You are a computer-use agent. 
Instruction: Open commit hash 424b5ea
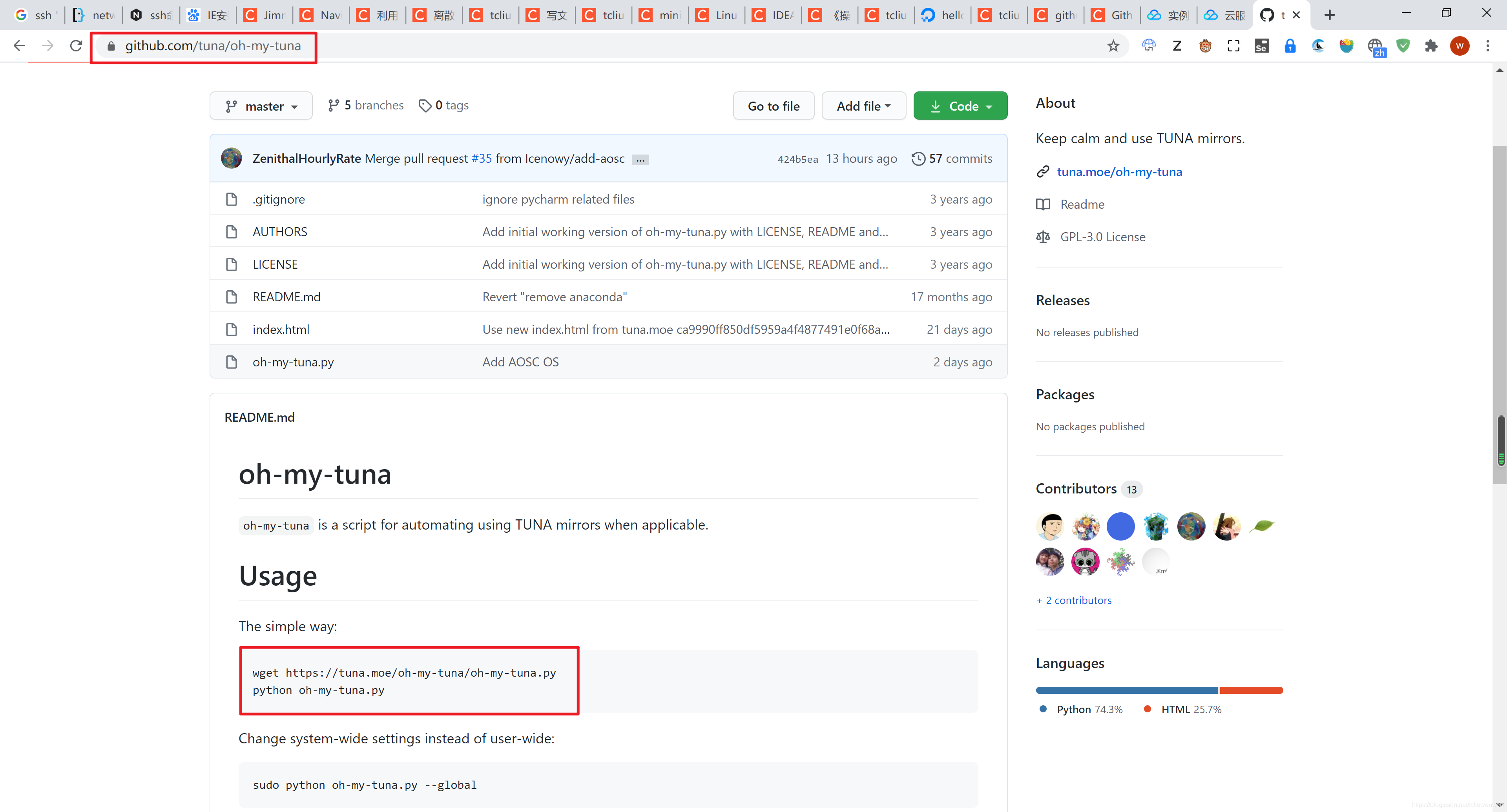[797, 159]
